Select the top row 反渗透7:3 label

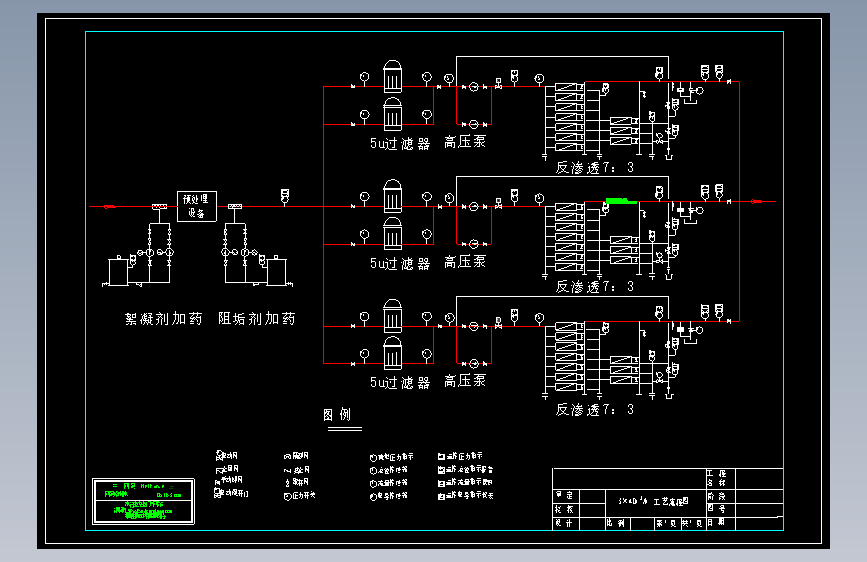tap(594, 168)
